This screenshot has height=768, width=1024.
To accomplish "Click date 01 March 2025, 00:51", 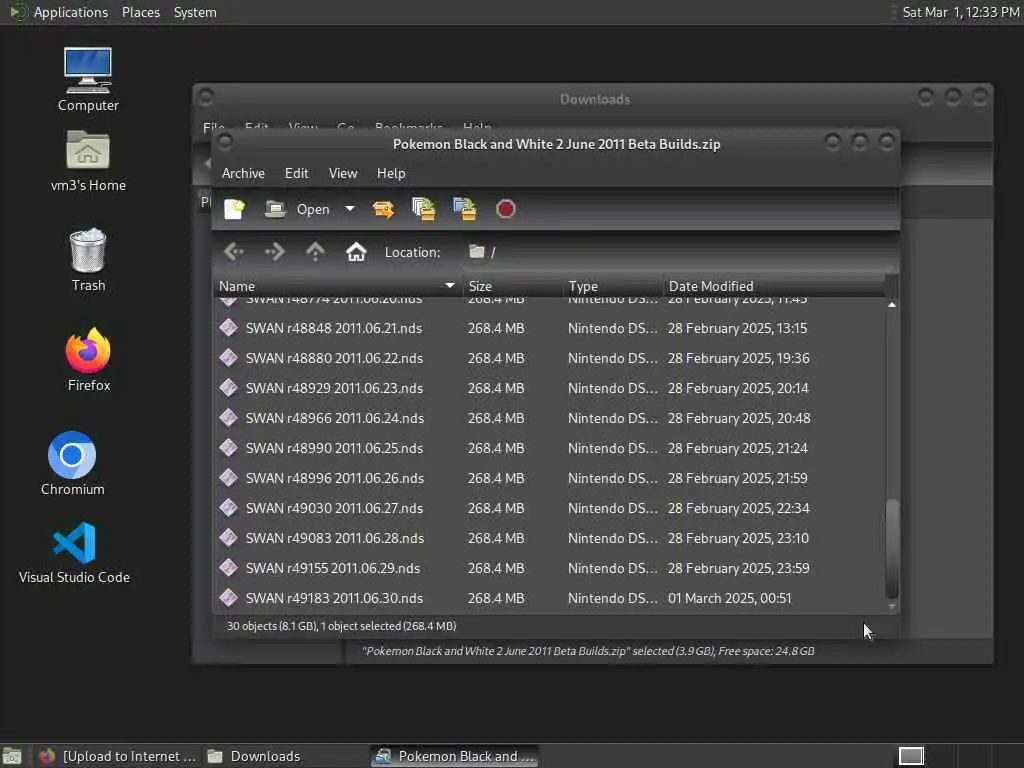I will click(729, 598).
